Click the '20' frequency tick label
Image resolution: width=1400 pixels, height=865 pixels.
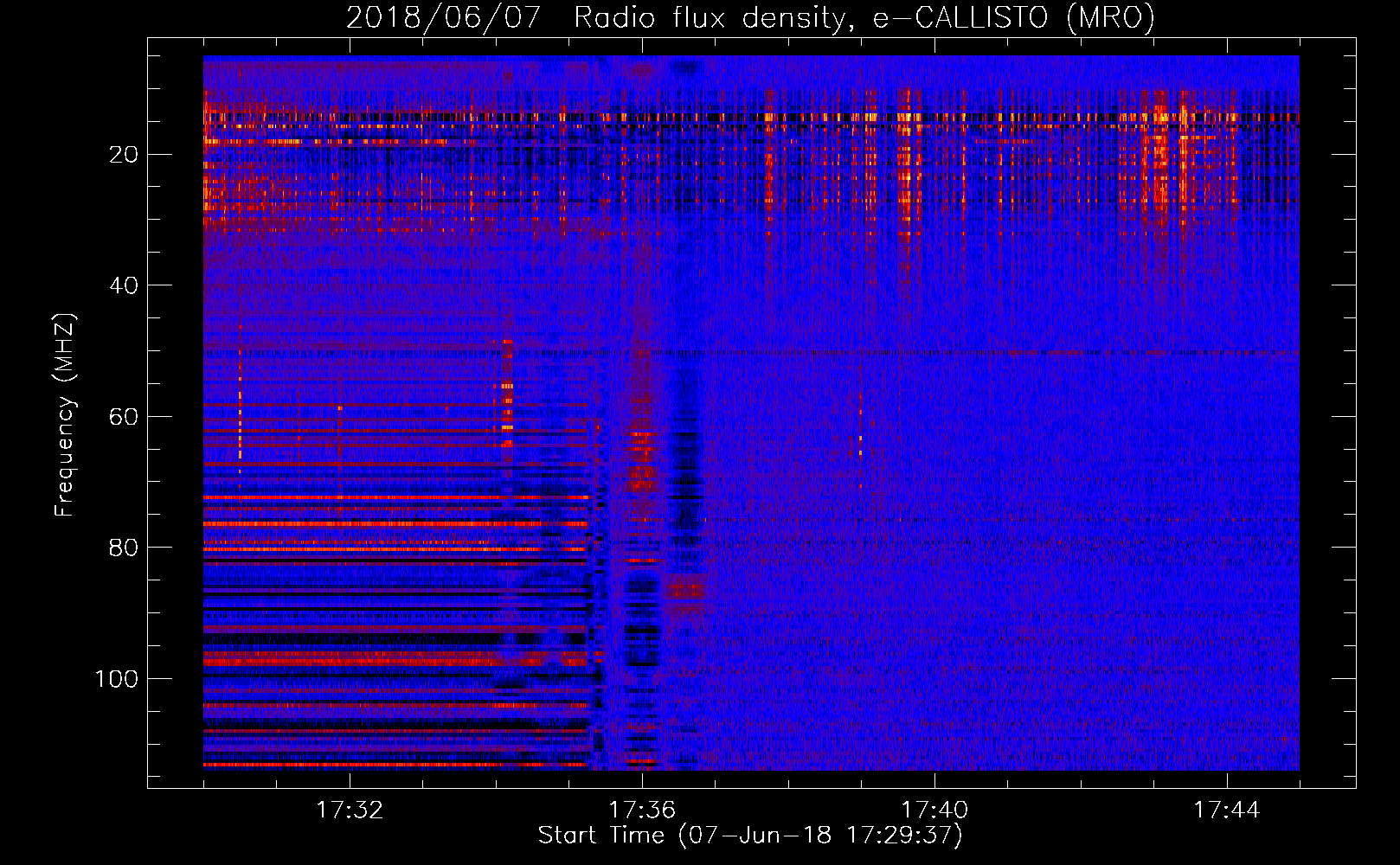[125, 155]
